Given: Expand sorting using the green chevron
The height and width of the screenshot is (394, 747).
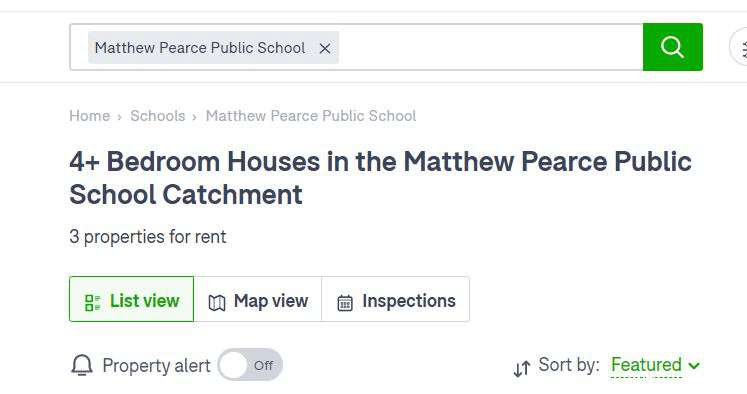Looking at the screenshot, I should point(694,366).
